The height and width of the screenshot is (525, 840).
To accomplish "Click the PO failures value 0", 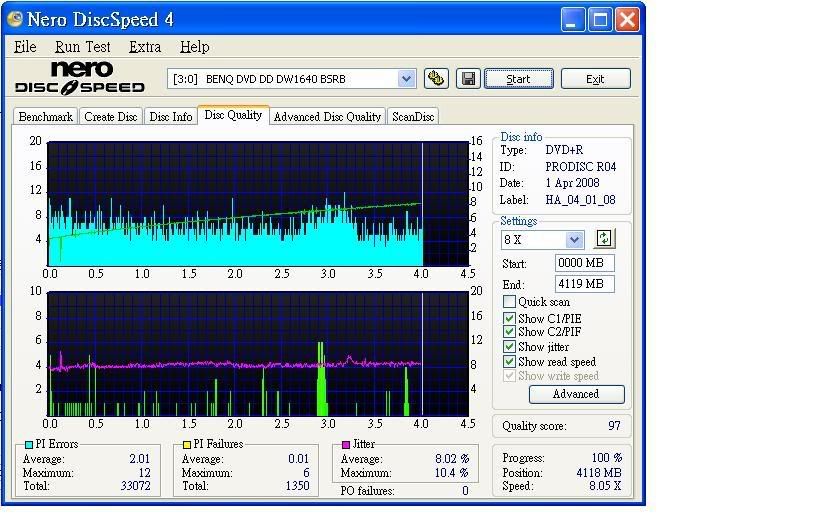I will pos(465,491).
